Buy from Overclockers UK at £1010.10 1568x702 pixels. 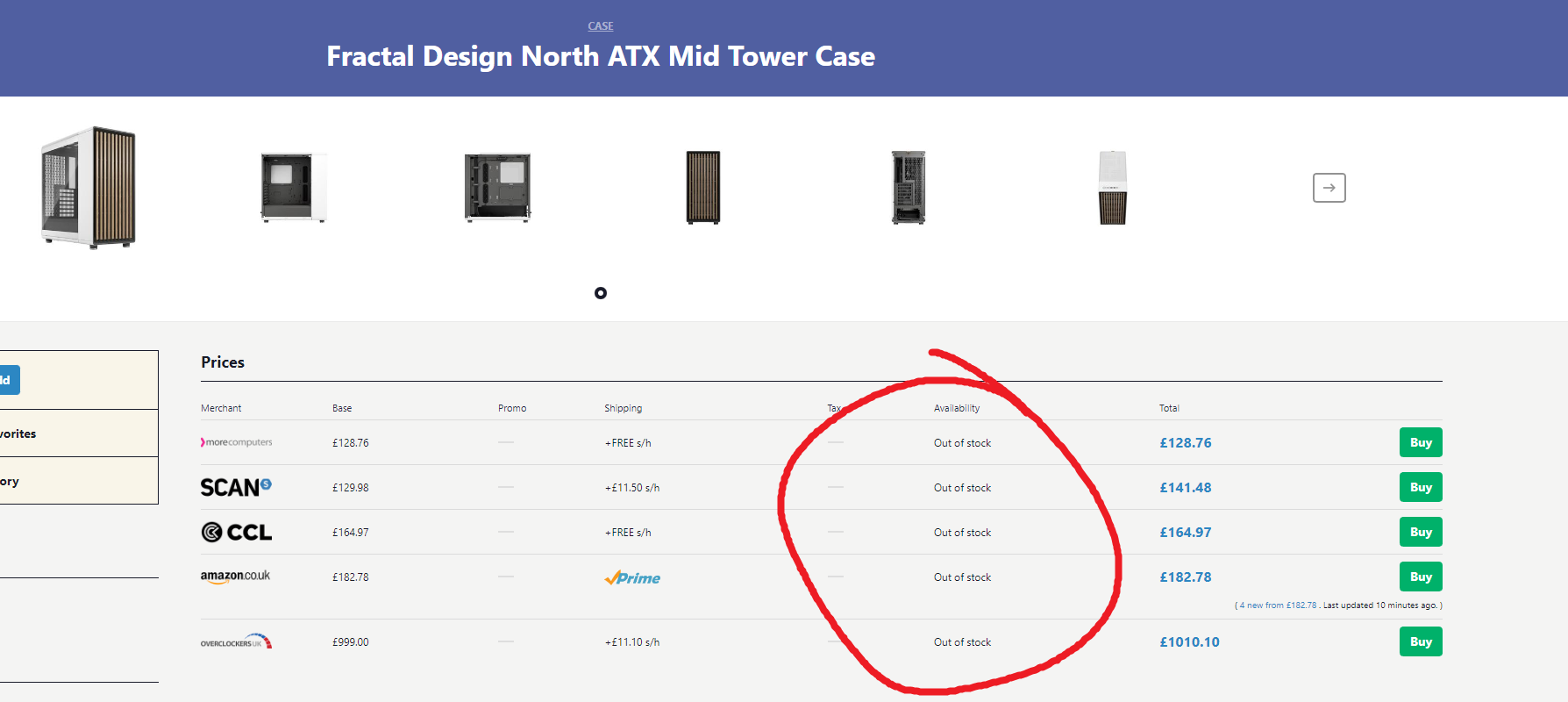tap(1421, 641)
